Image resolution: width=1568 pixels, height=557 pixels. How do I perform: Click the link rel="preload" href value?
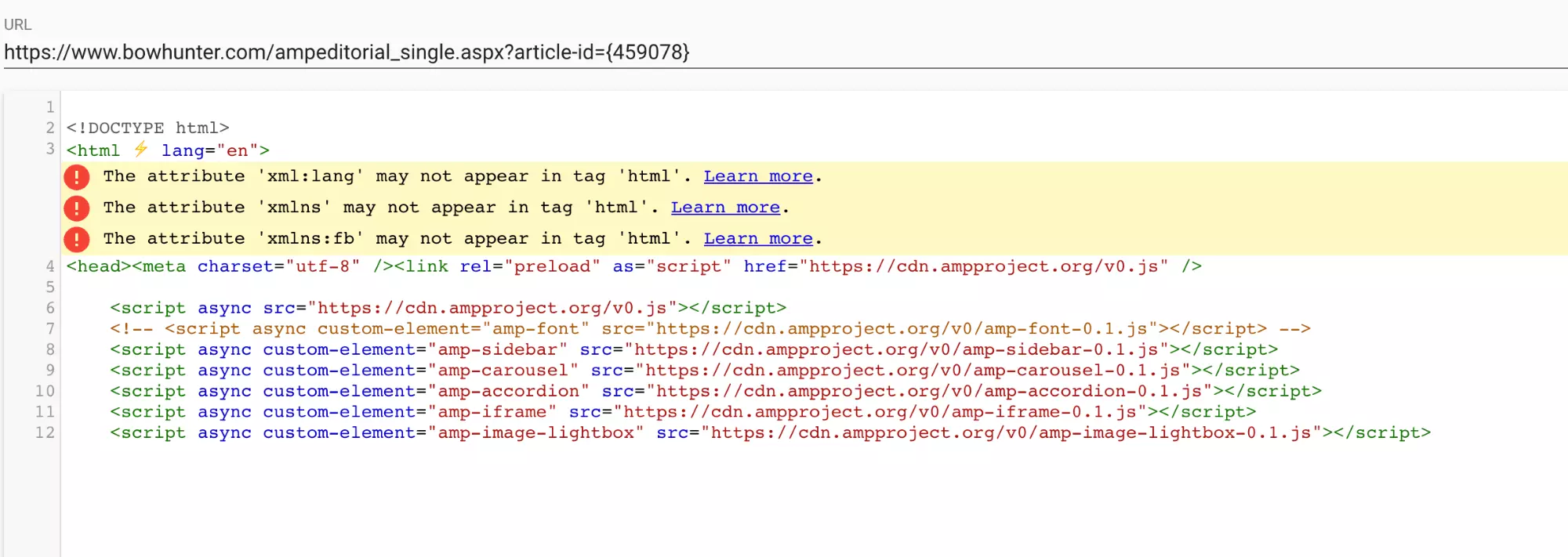click(984, 266)
